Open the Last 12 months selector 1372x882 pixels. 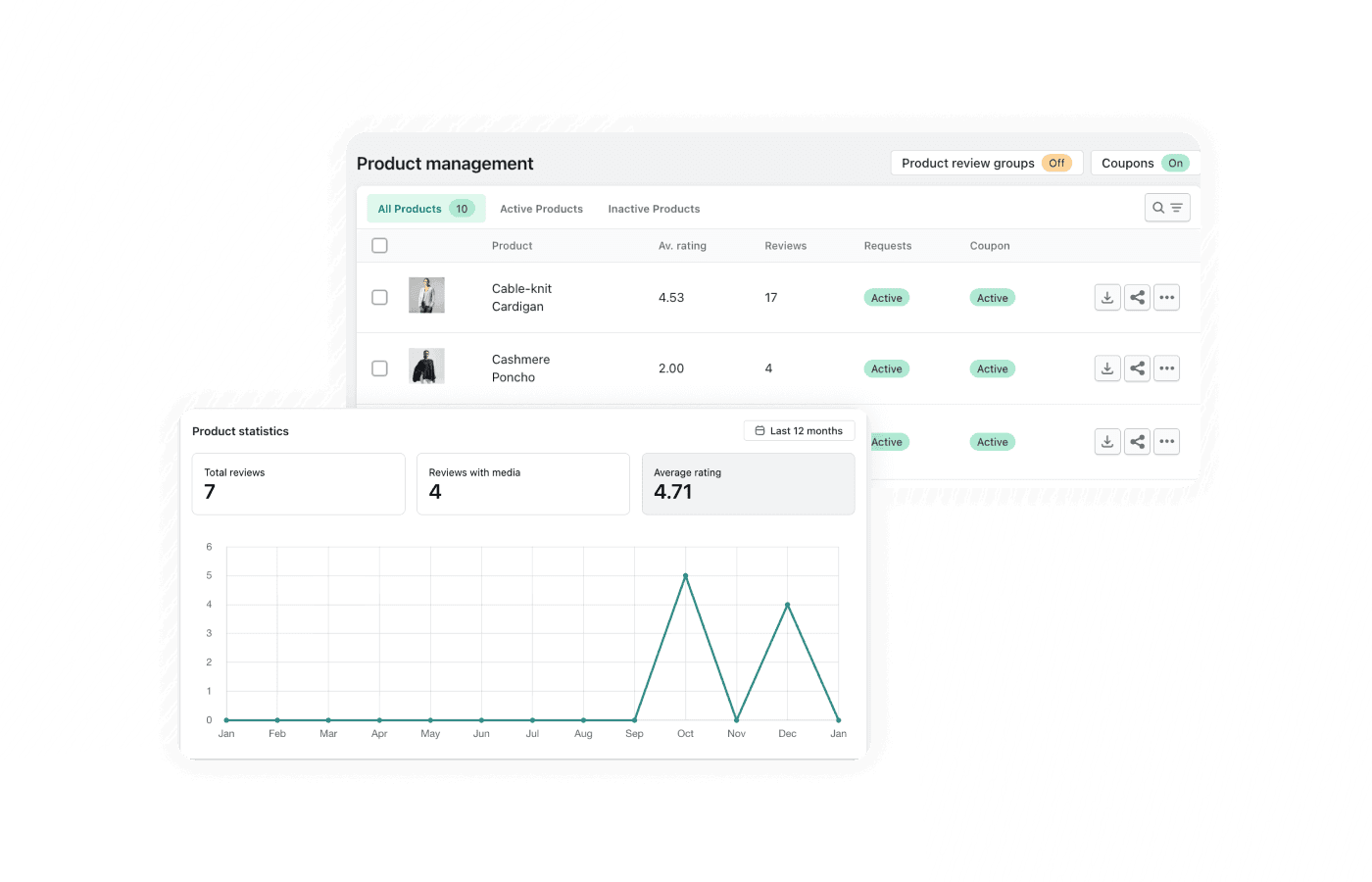point(799,430)
